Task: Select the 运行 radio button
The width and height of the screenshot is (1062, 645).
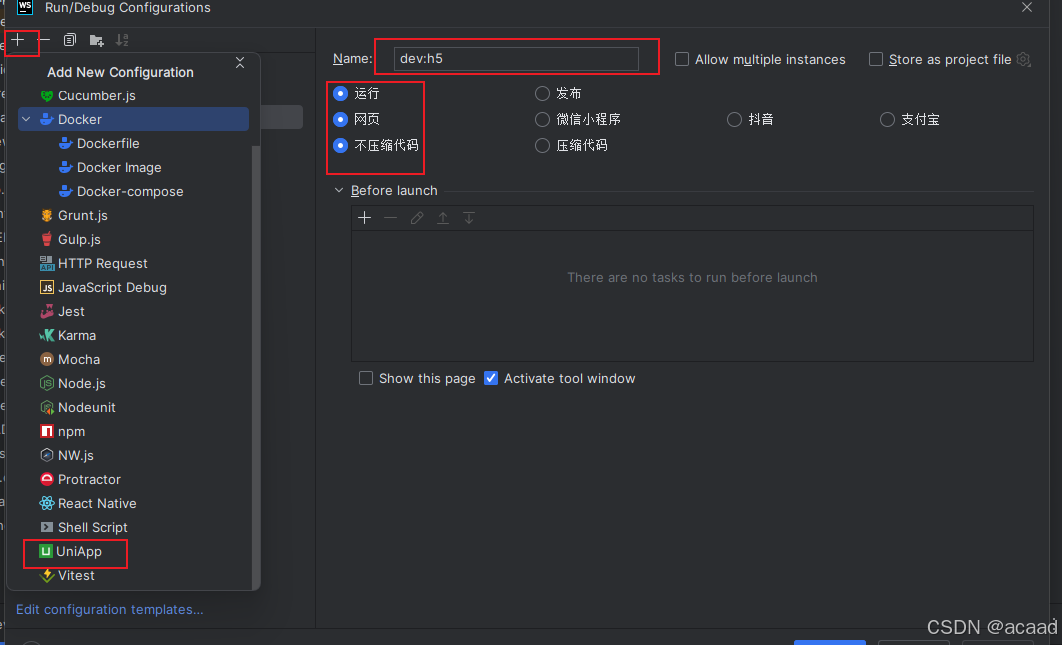Action: click(x=341, y=93)
